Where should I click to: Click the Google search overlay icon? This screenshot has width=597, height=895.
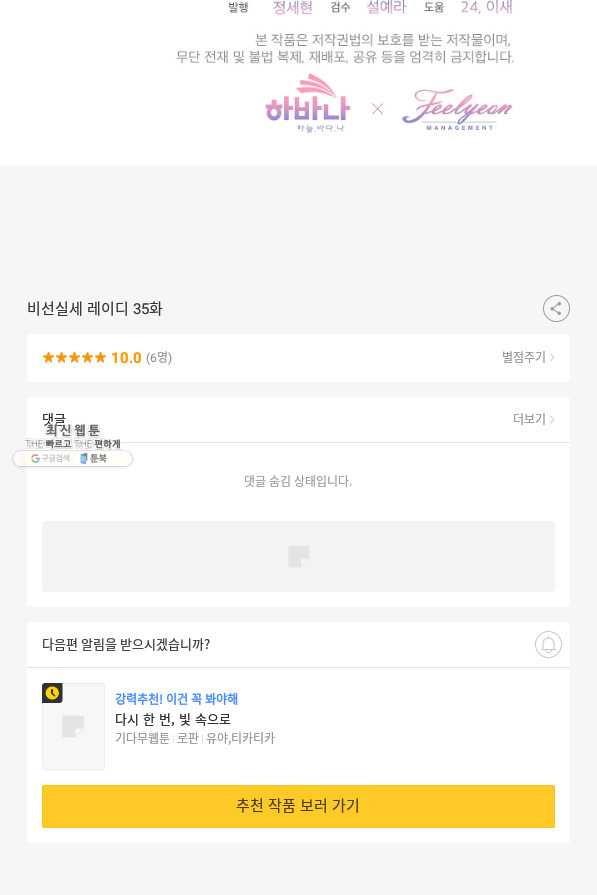50,458
